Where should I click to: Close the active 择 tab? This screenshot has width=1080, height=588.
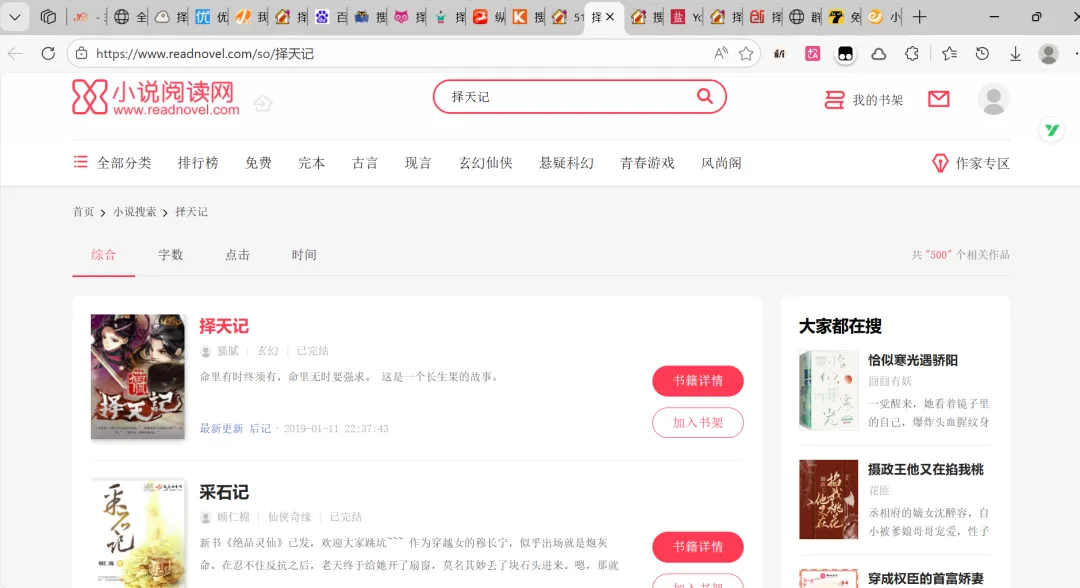610,17
